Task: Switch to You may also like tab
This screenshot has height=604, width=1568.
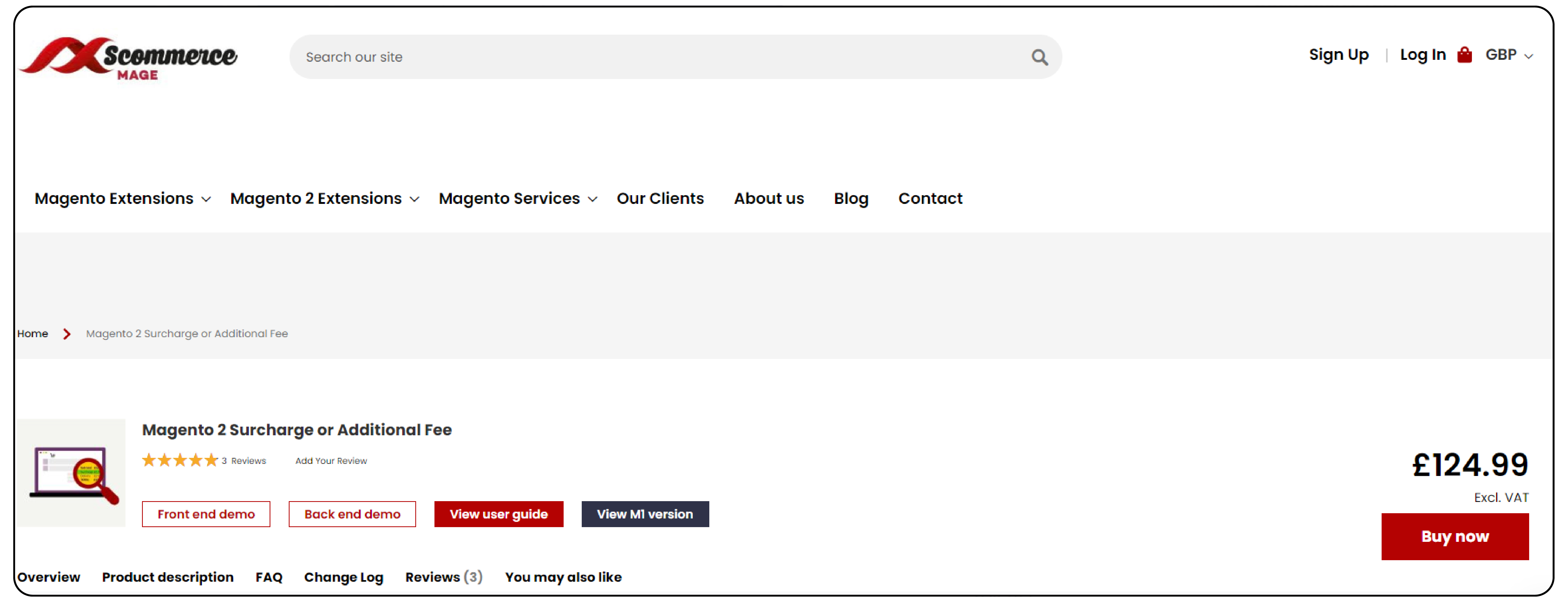Action: 563,577
